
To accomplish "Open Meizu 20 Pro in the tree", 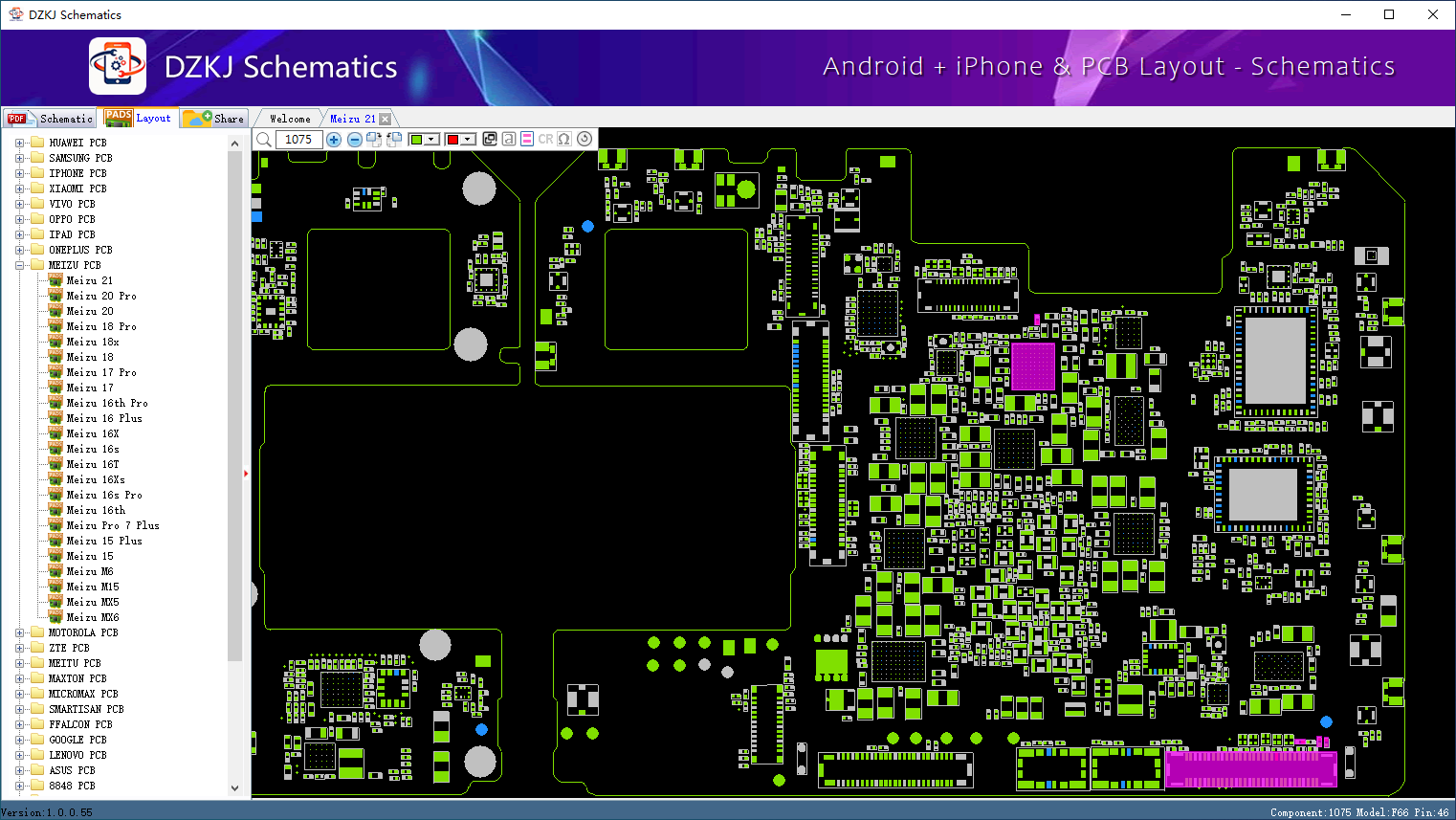I will [101, 296].
